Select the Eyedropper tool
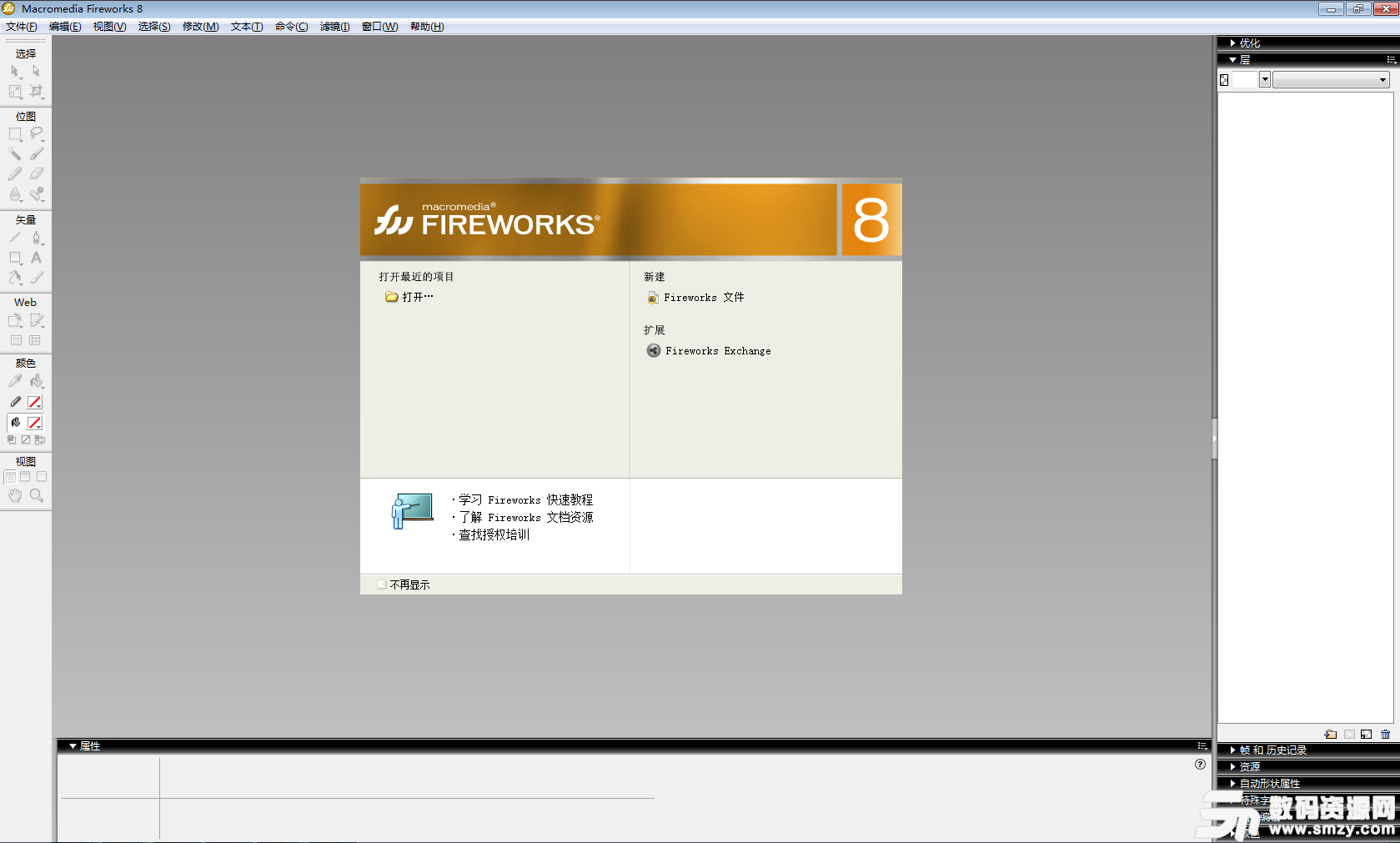 (x=15, y=381)
